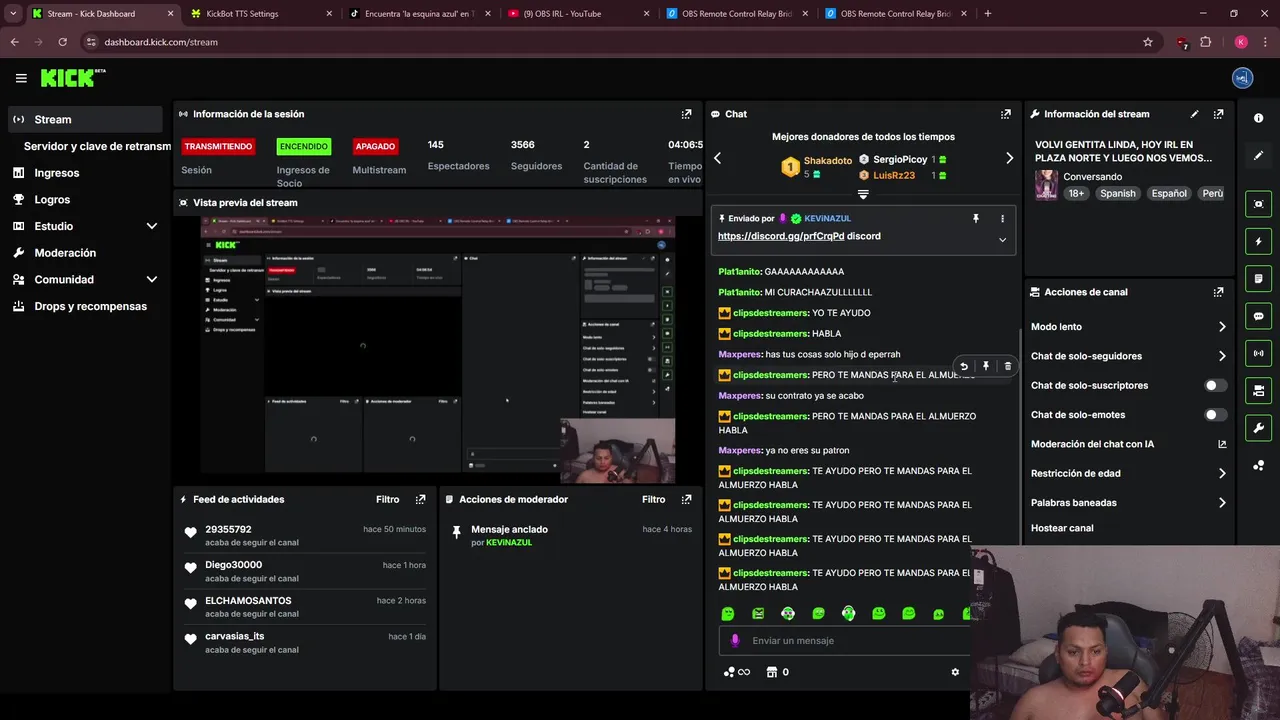Viewport: 1280px width, 720px height.
Task: Show previous top donors with left arrow
Action: tap(717, 158)
